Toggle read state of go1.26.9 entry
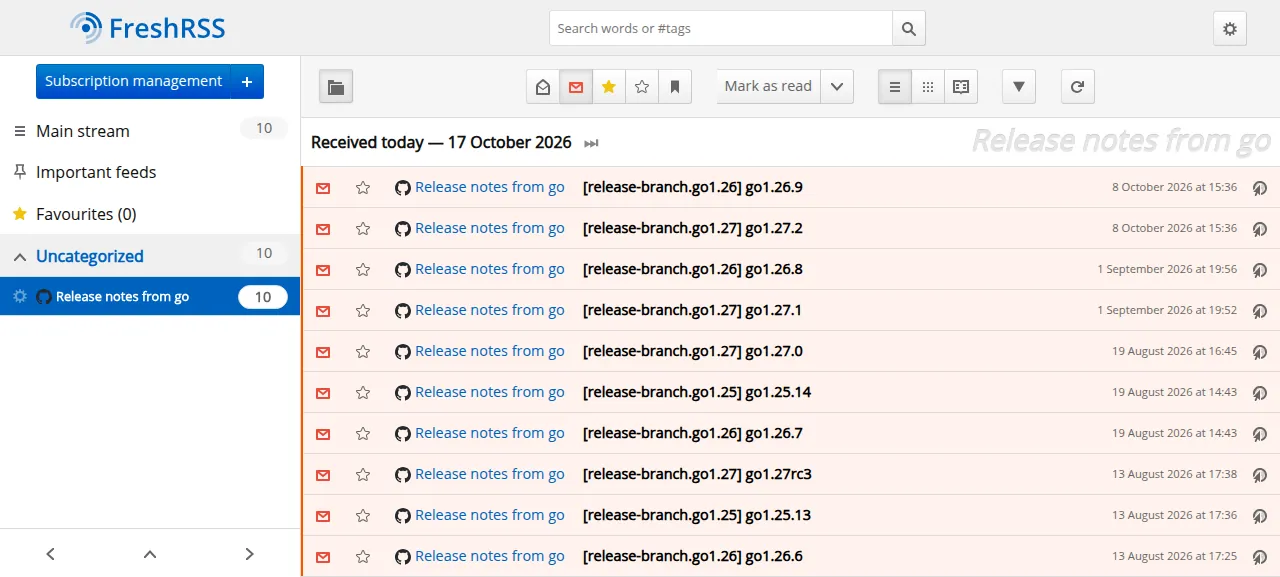 (323, 187)
